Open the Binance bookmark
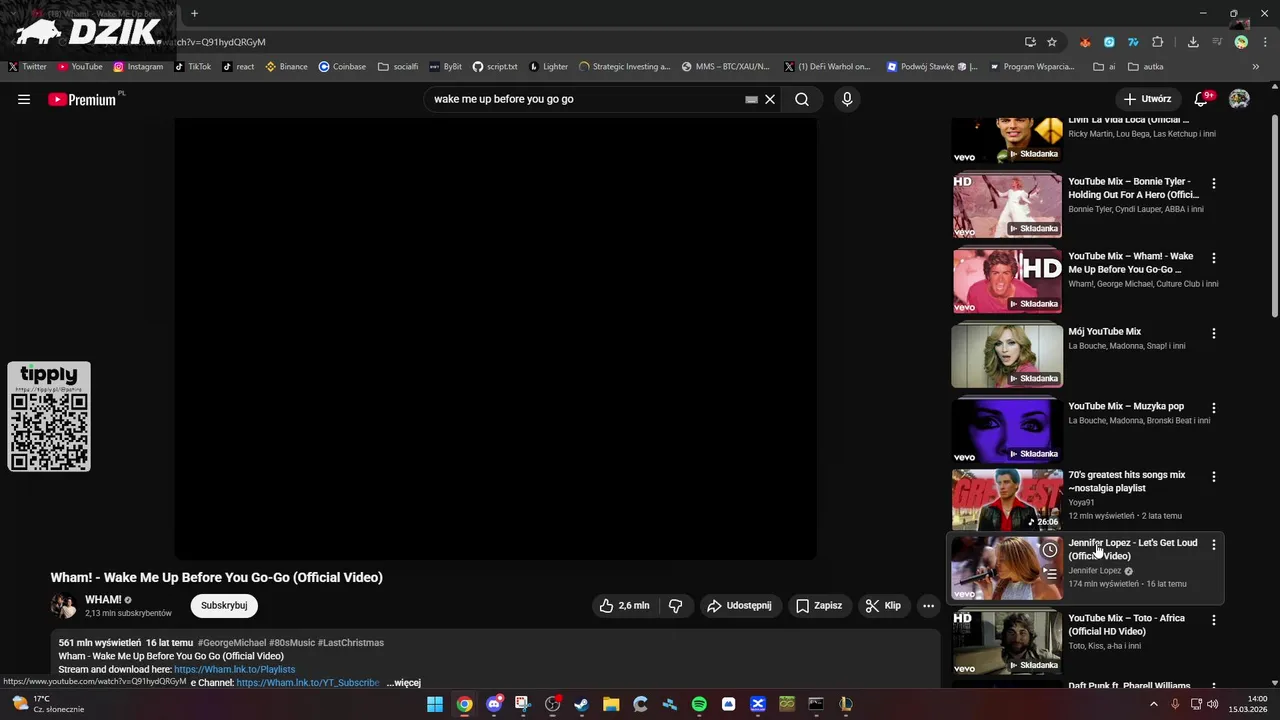The height and width of the screenshot is (720, 1280). click(x=286, y=67)
